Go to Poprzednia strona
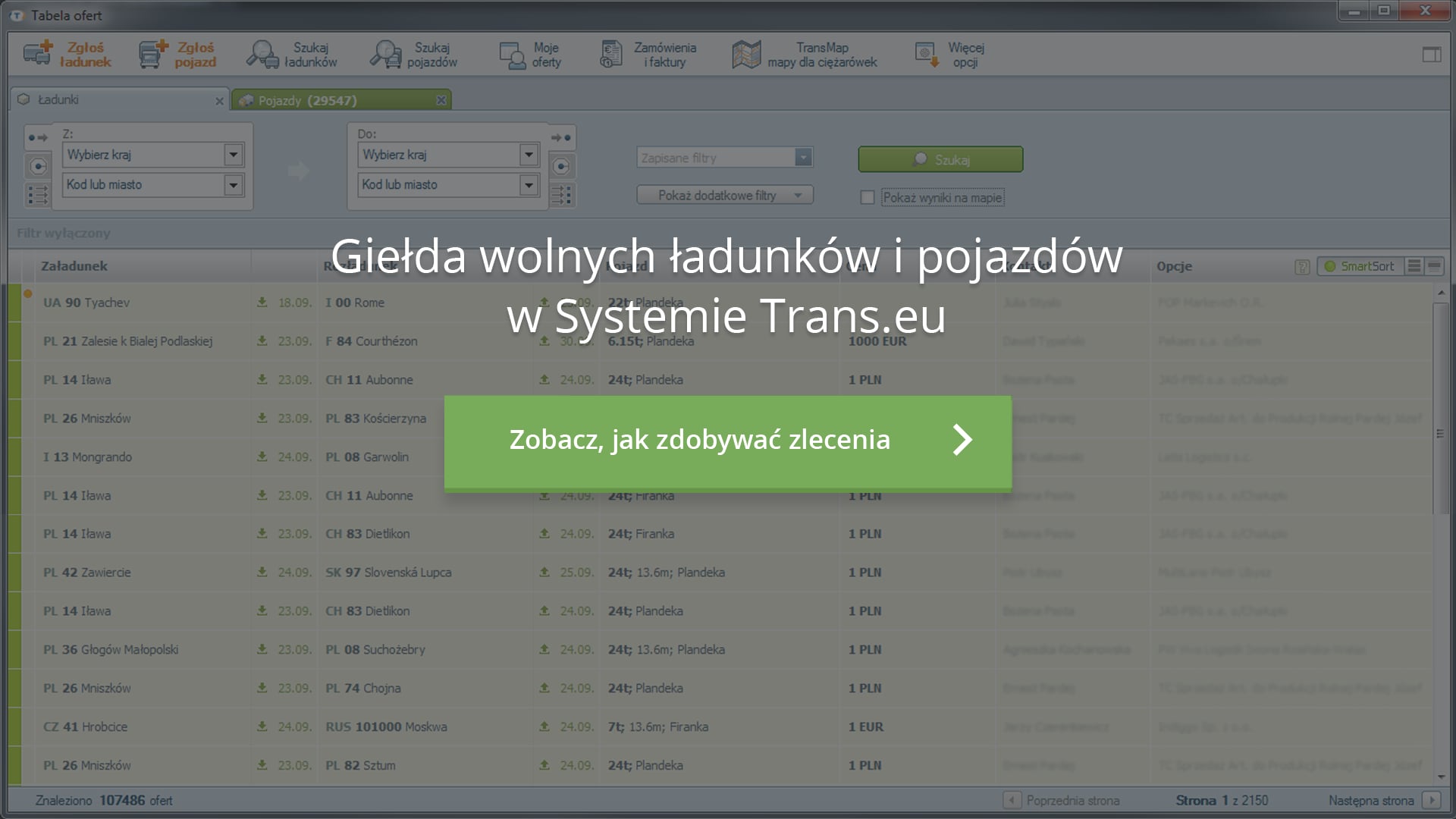The width and height of the screenshot is (1456, 819). click(x=1062, y=800)
